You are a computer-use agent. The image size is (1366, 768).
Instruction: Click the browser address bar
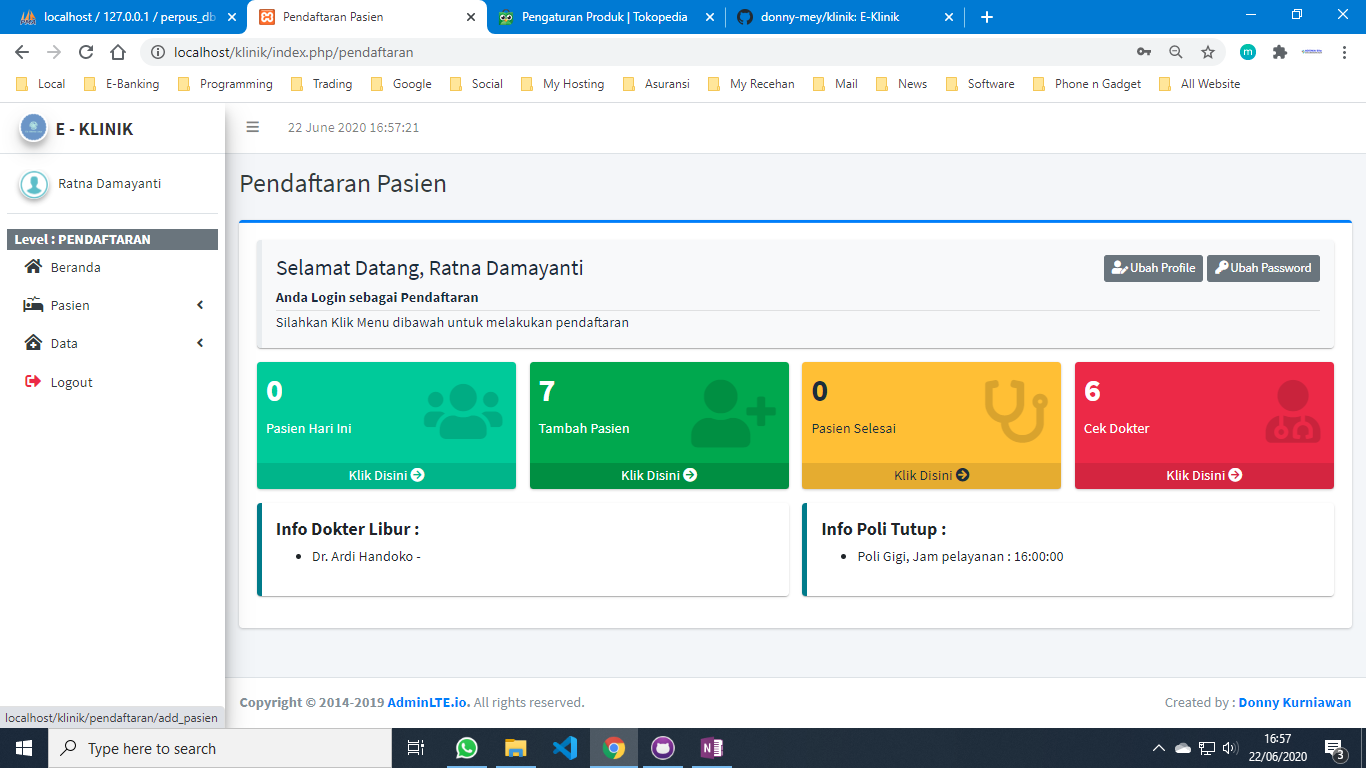[640, 52]
